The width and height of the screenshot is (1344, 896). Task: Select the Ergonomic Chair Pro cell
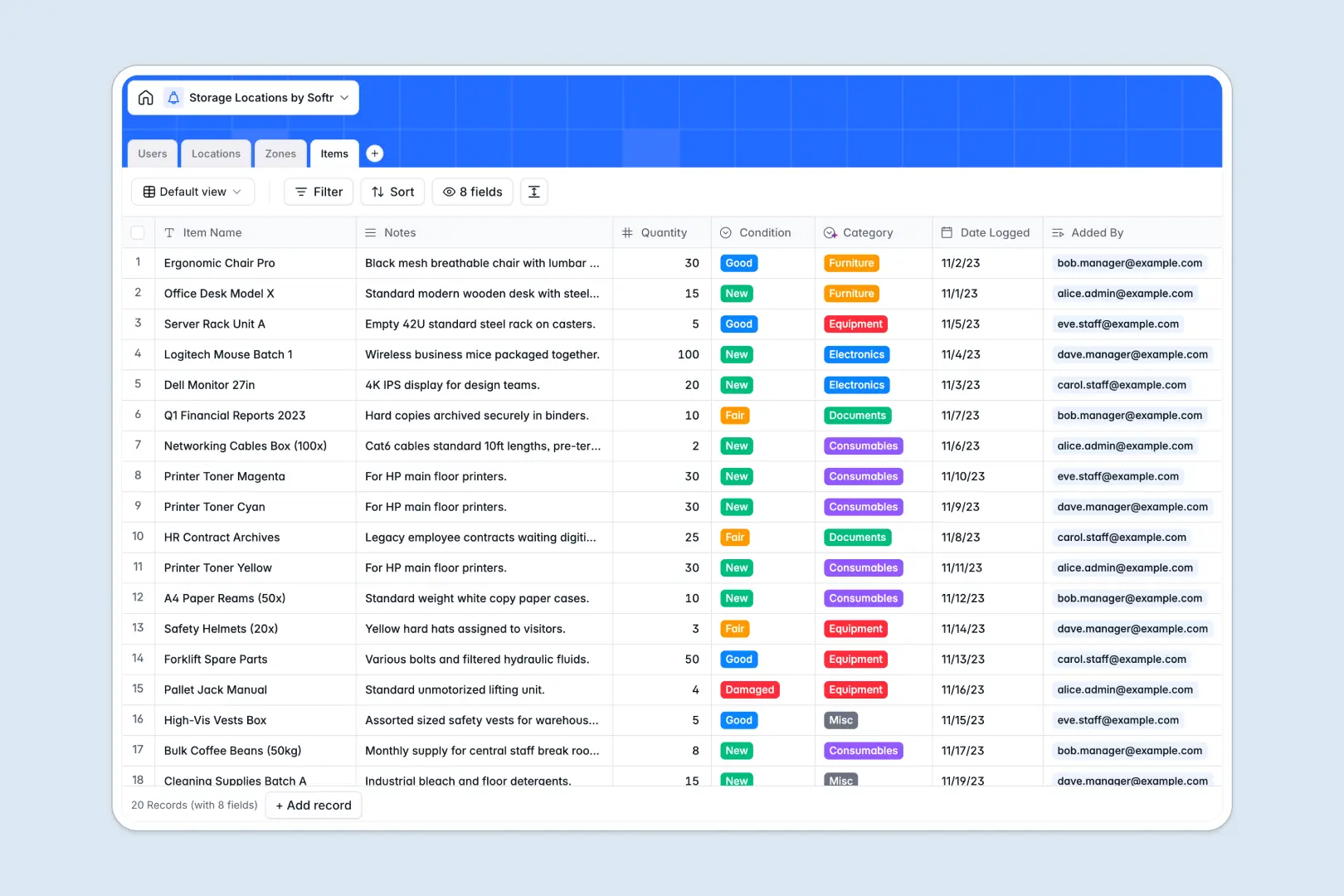(256, 263)
